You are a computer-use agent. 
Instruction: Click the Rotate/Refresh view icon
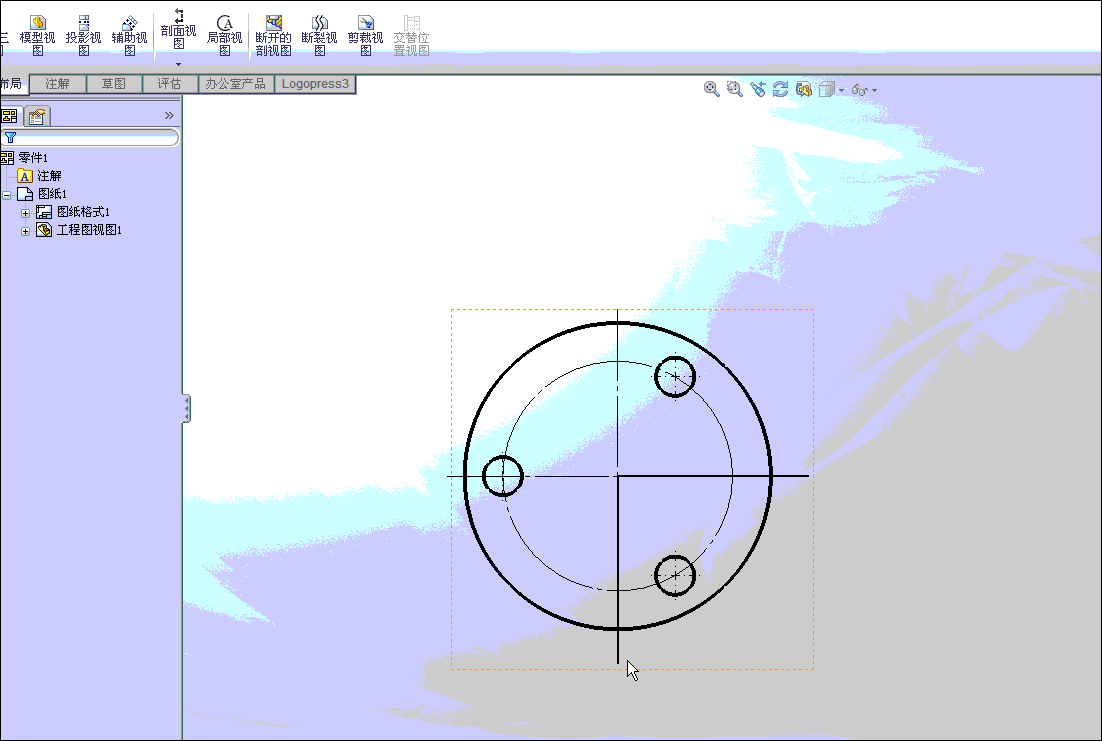pos(780,89)
